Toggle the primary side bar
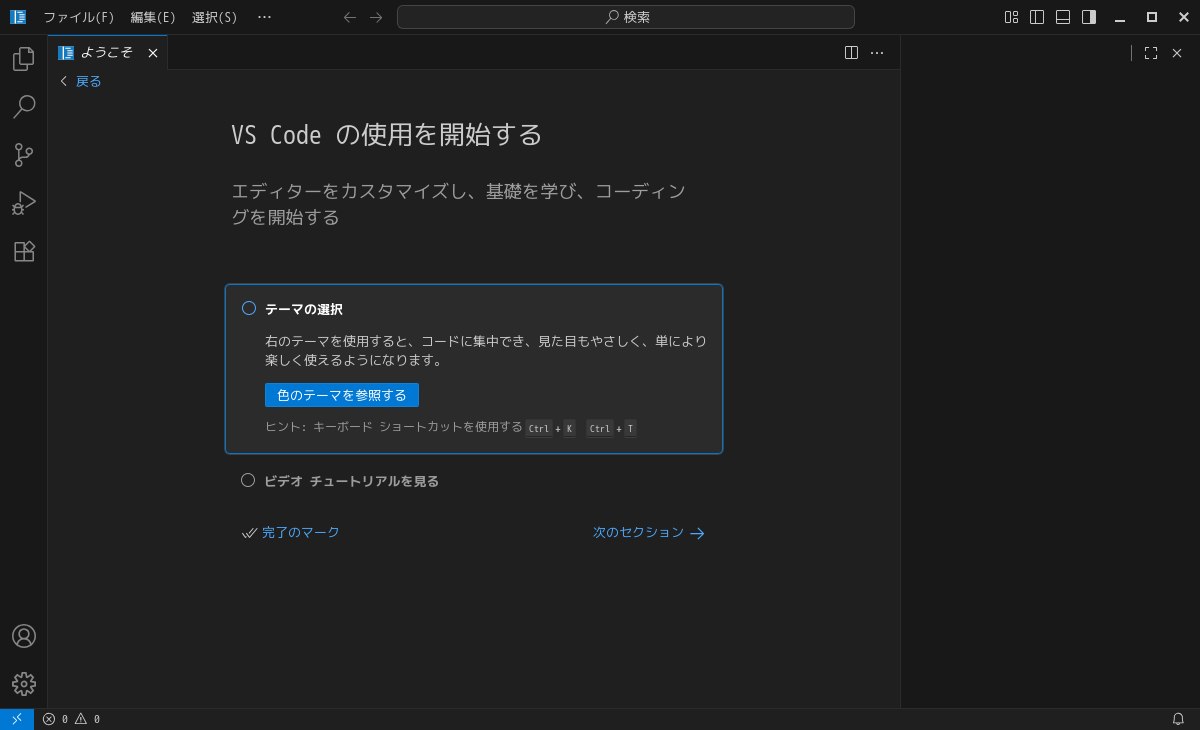The height and width of the screenshot is (730, 1200). (x=1037, y=17)
